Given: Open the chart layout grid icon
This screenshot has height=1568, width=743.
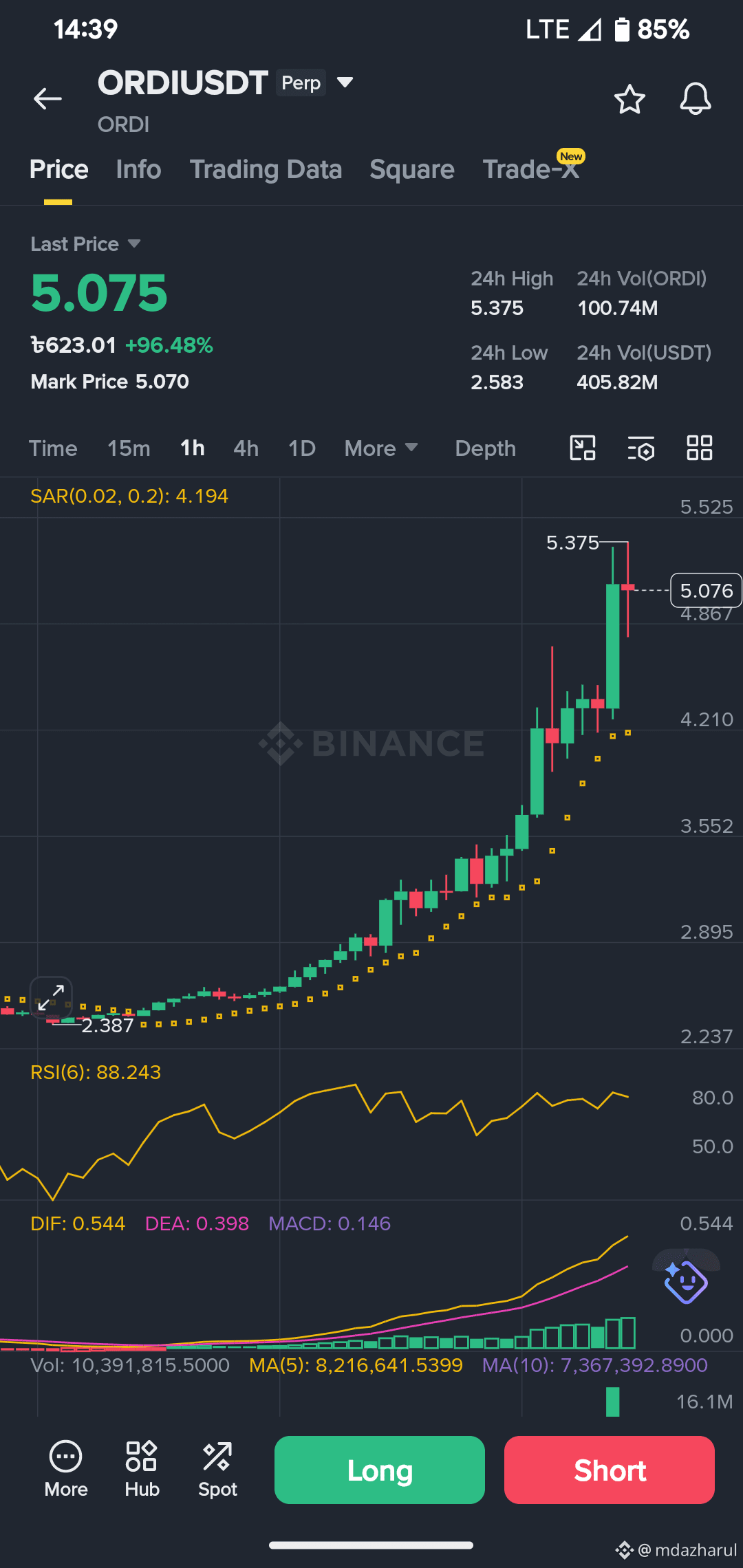Looking at the screenshot, I should pyautogui.click(x=700, y=448).
